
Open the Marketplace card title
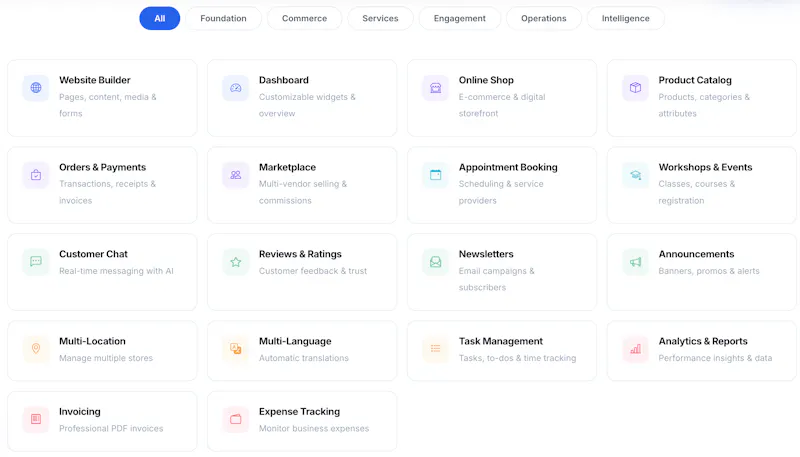point(287,167)
